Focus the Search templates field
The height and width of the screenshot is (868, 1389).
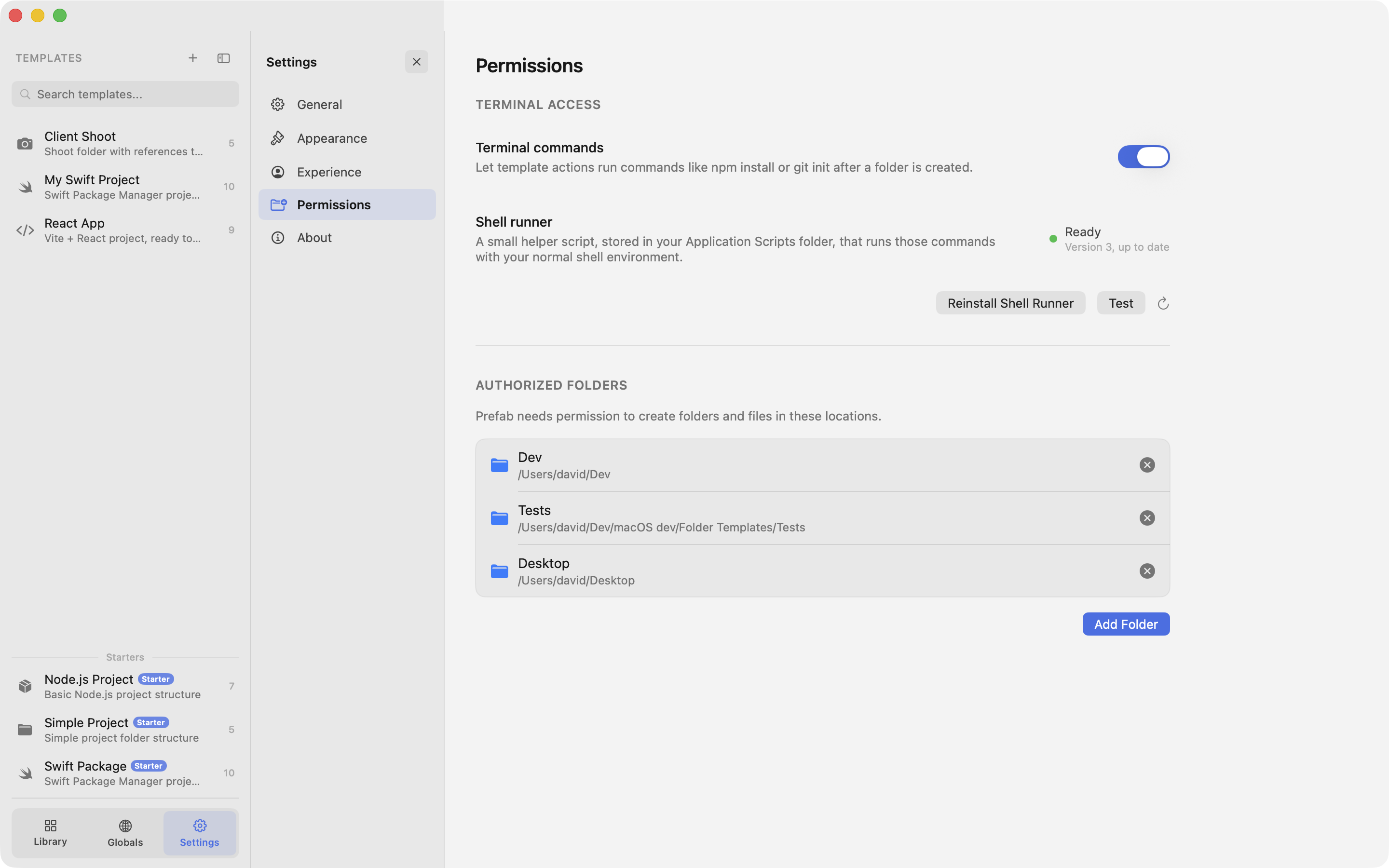[125, 94]
